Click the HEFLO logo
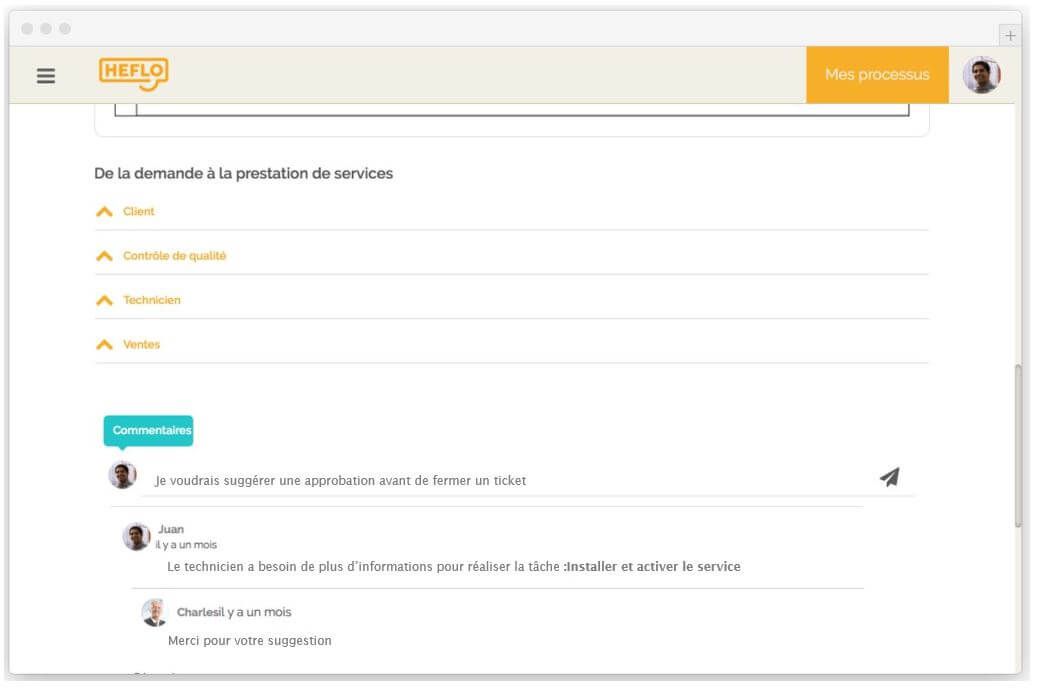Image resolution: width=1041 pixels, height=689 pixels. (133, 74)
